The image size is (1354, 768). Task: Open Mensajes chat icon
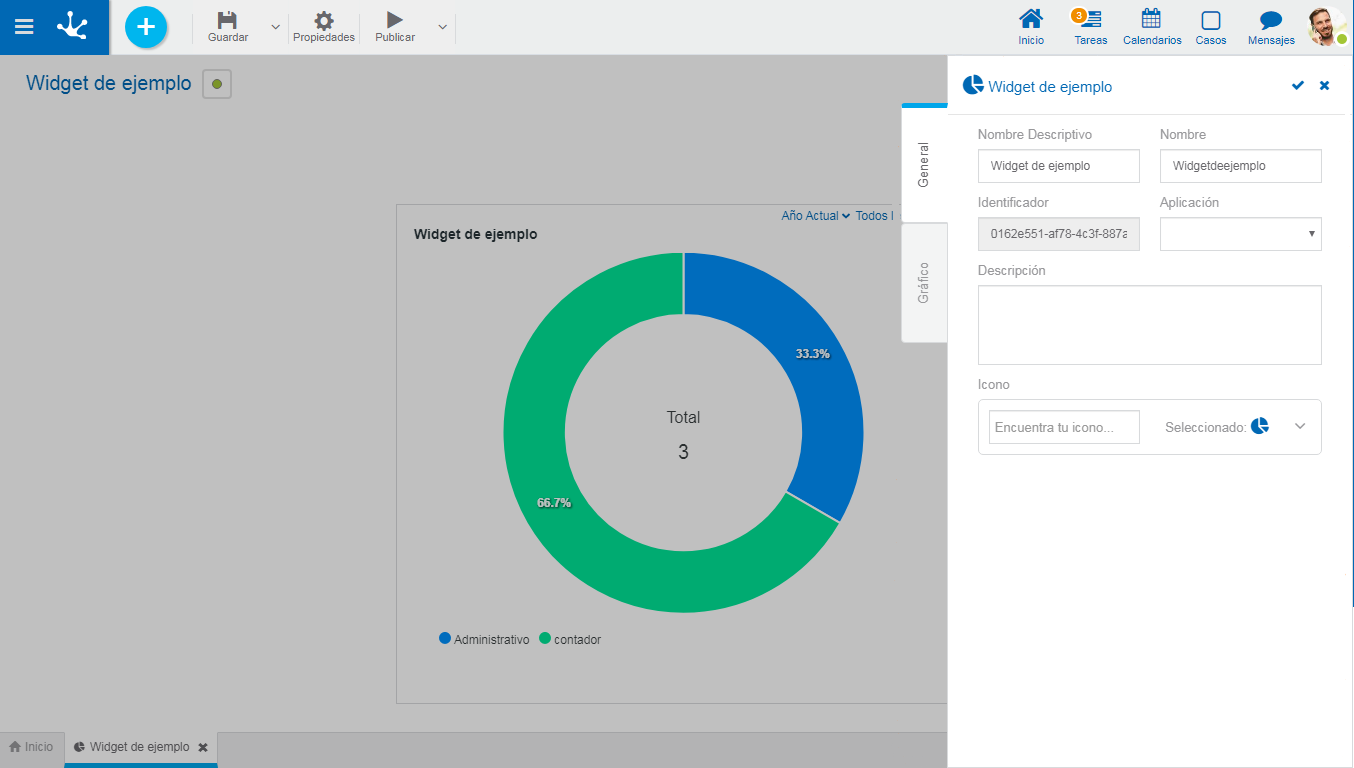(x=1271, y=27)
